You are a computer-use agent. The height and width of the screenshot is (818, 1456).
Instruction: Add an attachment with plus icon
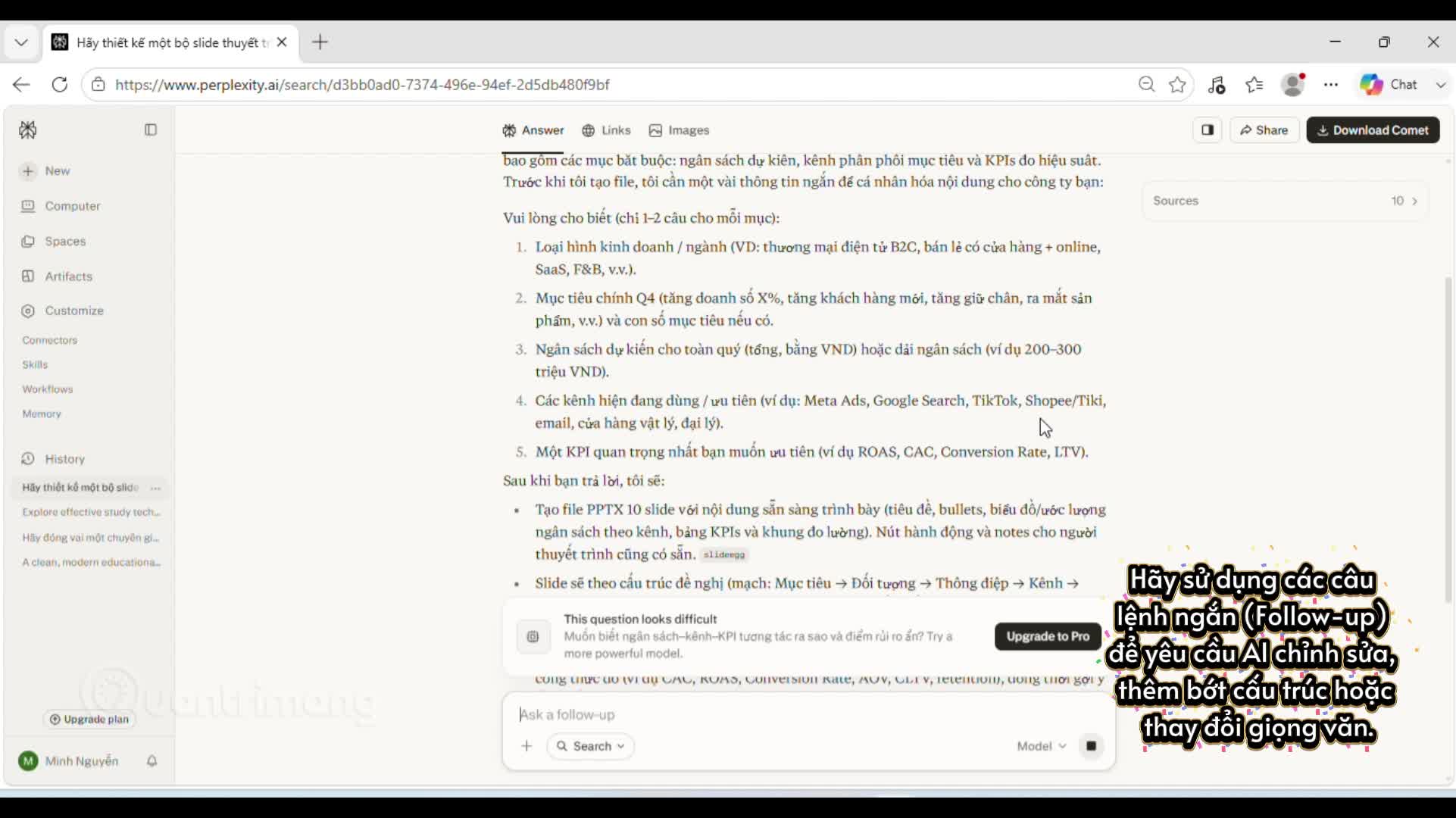click(526, 747)
